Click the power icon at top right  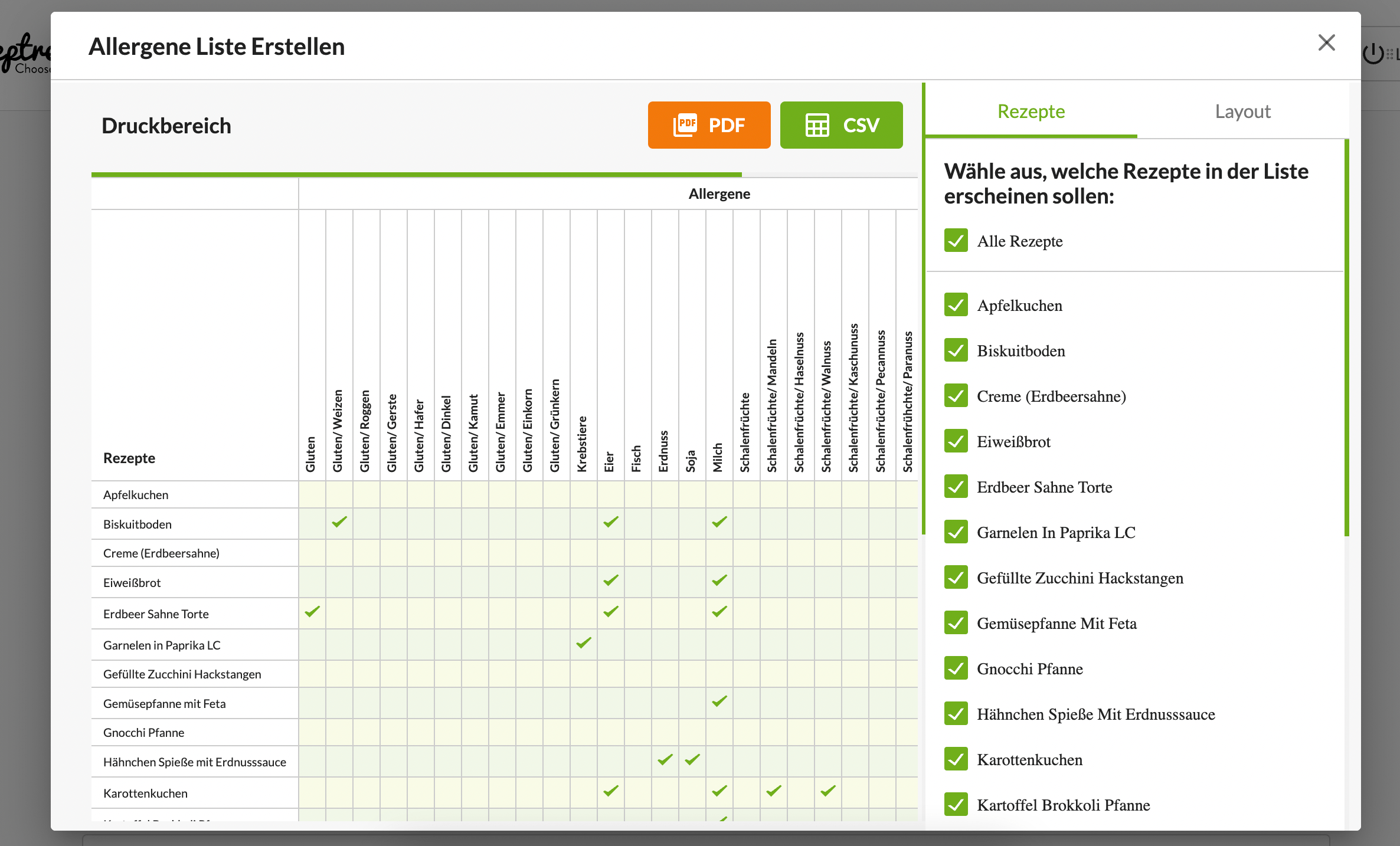[1373, 54]
